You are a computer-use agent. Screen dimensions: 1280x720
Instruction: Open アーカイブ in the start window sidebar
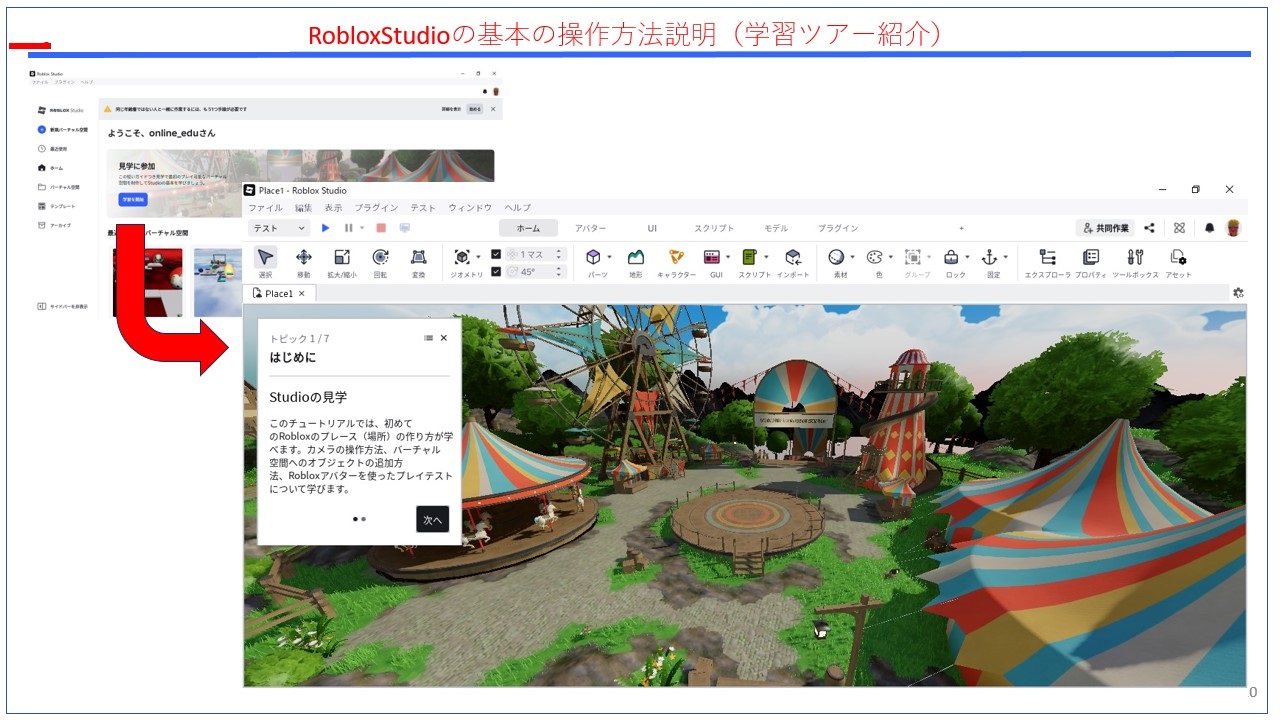[55, 225]
